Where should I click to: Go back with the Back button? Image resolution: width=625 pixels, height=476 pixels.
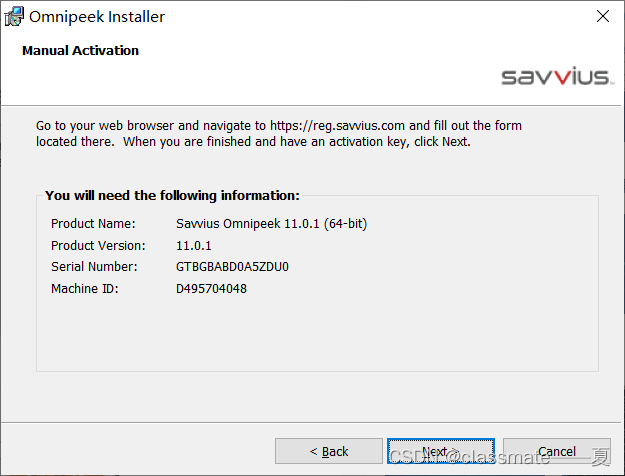tap(329, 451)
